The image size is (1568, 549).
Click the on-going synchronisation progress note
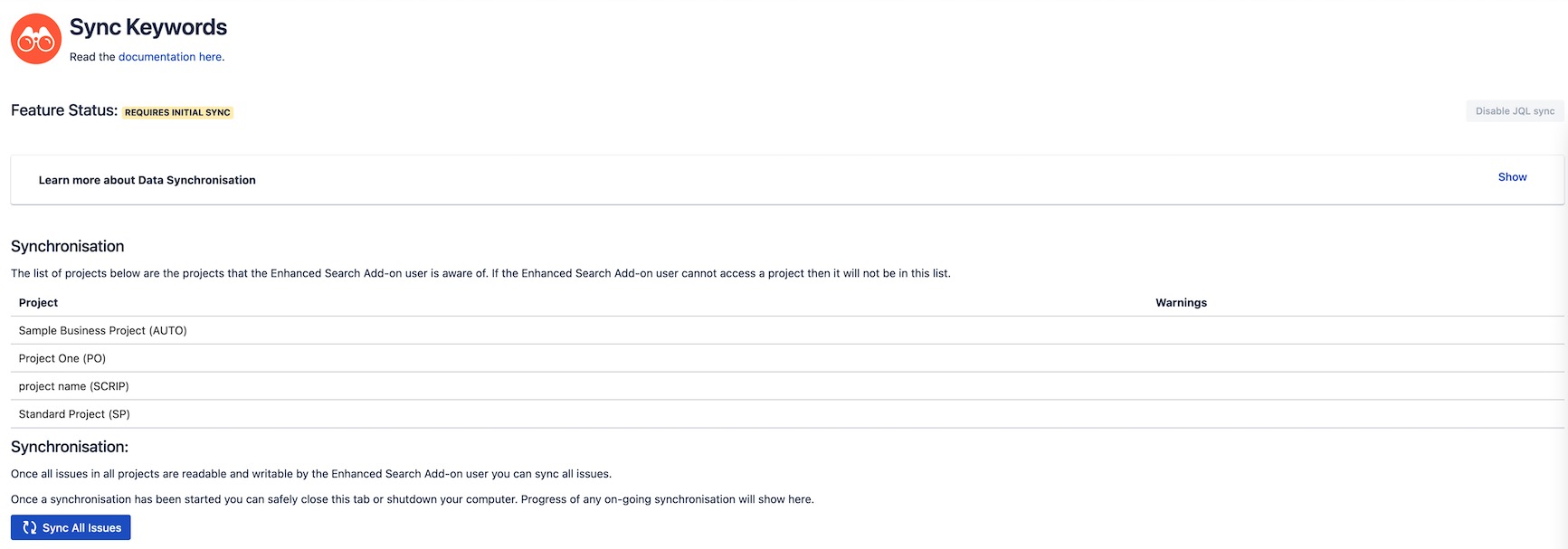(413, 499)
